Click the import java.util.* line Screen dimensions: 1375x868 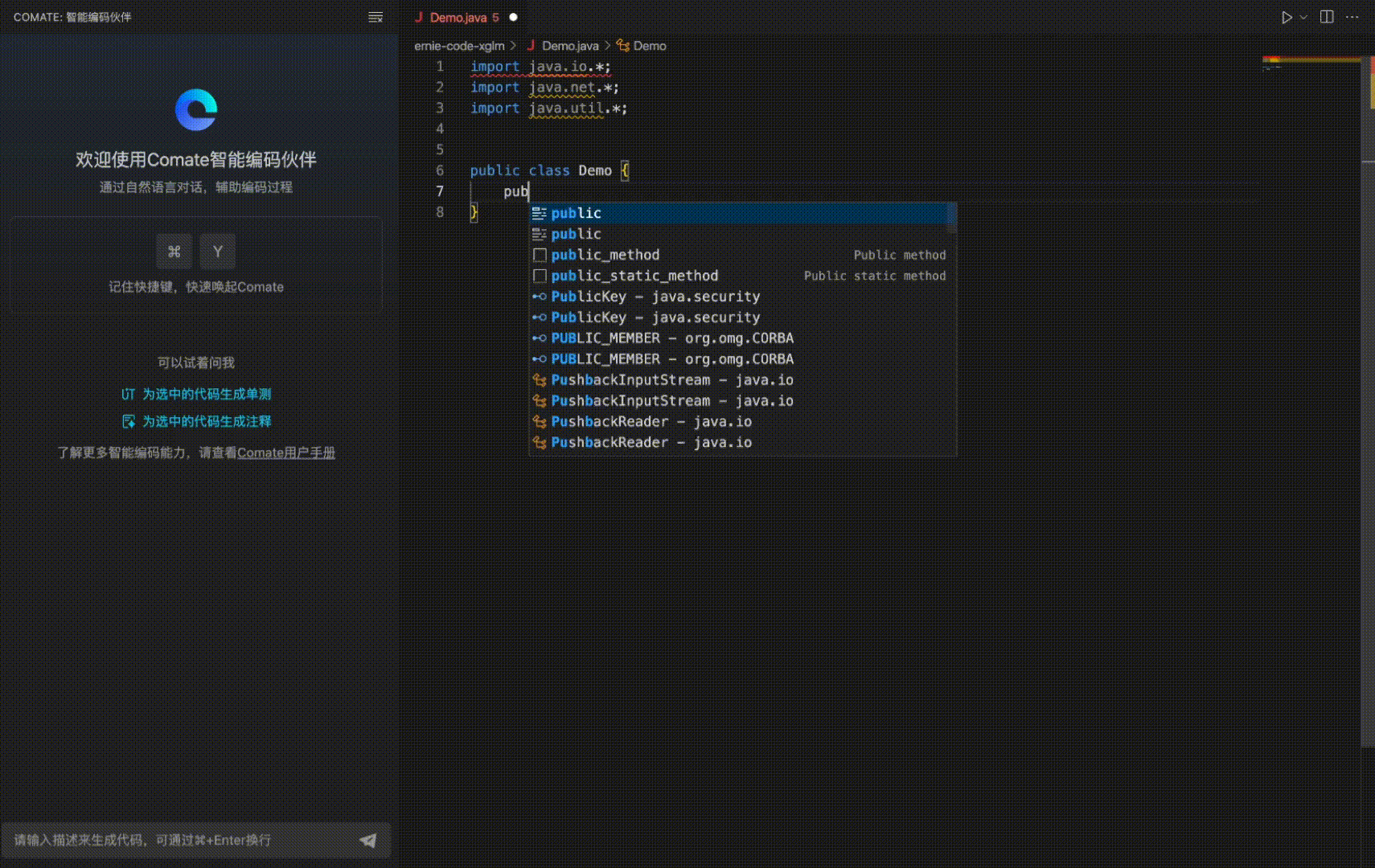click(x=548, y=108)
